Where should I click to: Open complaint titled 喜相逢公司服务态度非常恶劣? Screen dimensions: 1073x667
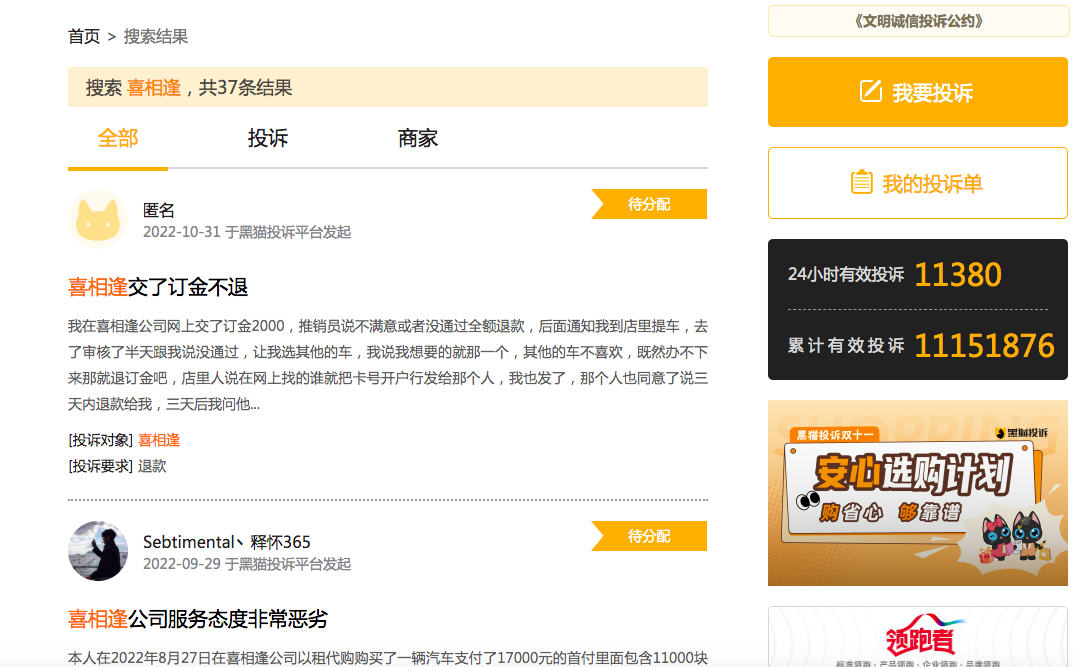tap(198, 619)
